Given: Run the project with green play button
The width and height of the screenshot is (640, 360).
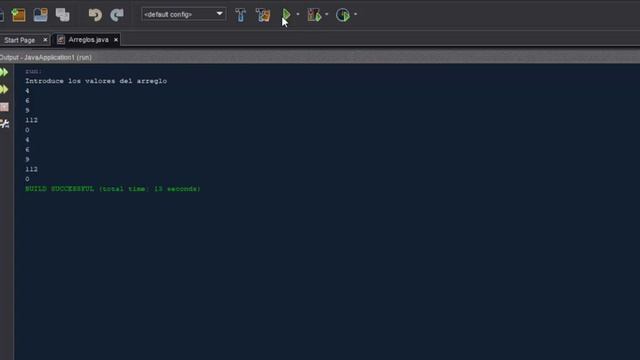Looking at the screenshot, I should [x=286, y=15].
